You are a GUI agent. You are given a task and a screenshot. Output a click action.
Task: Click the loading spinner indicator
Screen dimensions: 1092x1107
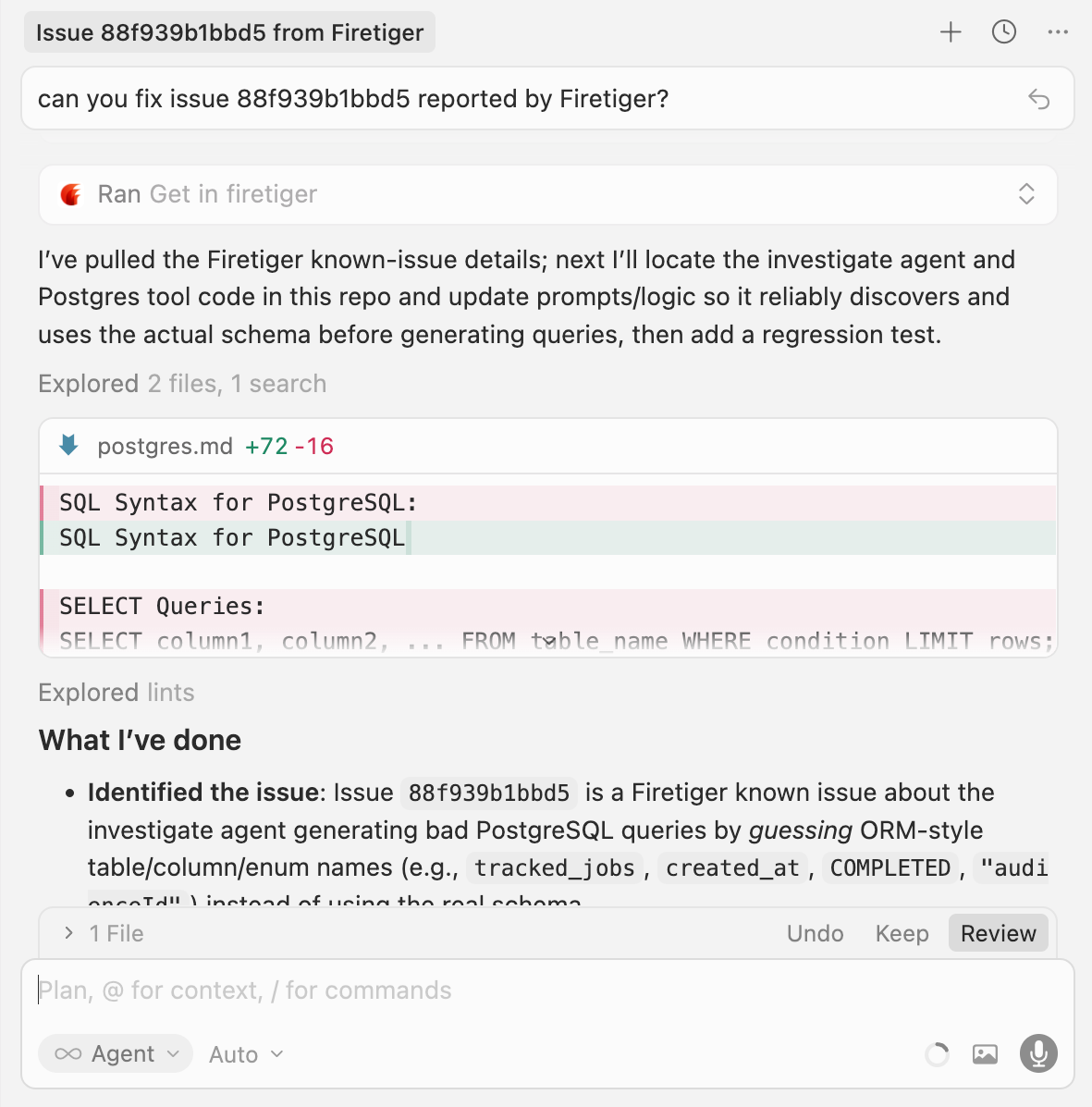point(937,1054)
